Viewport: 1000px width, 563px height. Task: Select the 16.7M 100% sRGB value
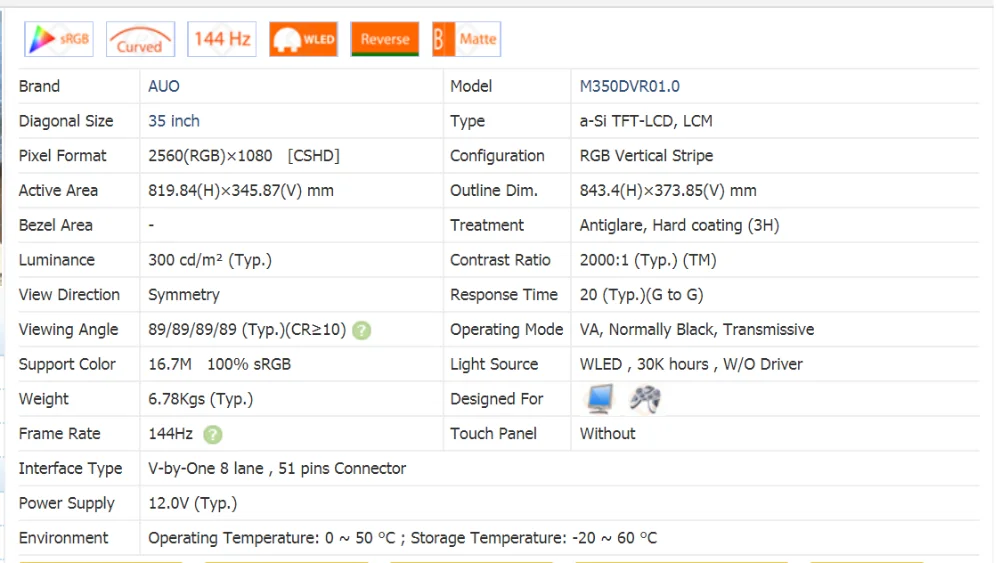pyautogui.click(x=219, y=364)
